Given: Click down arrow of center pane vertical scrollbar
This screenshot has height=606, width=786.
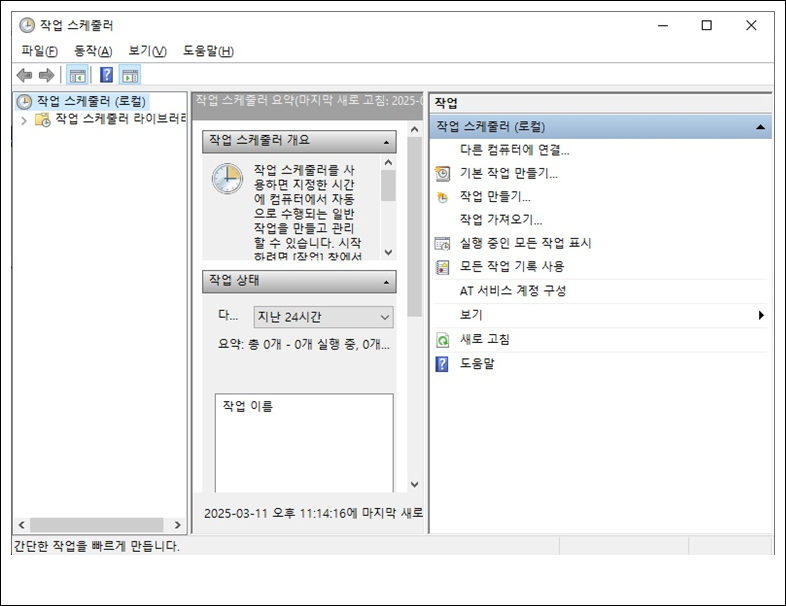Looking at the screenshot, I should pos(415,484).
